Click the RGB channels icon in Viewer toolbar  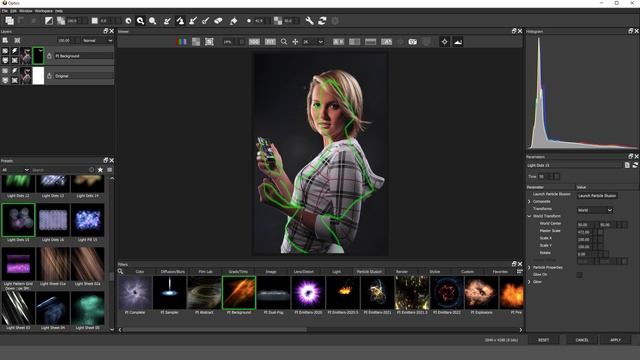[x=182, y=42]
